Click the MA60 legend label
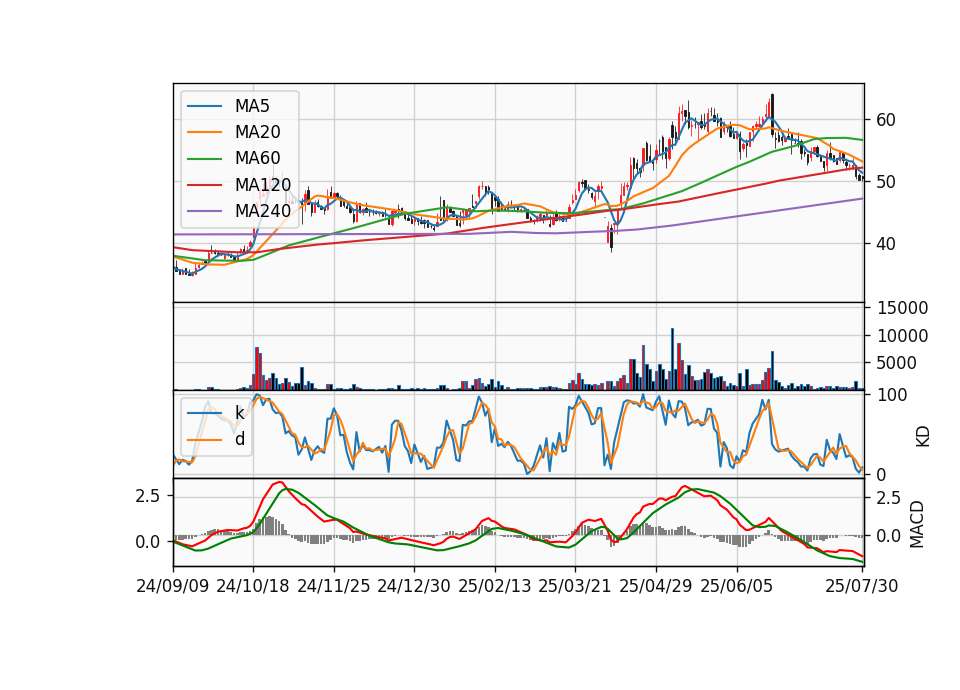Screen dimensions: 960x690 tap(257, 159)
